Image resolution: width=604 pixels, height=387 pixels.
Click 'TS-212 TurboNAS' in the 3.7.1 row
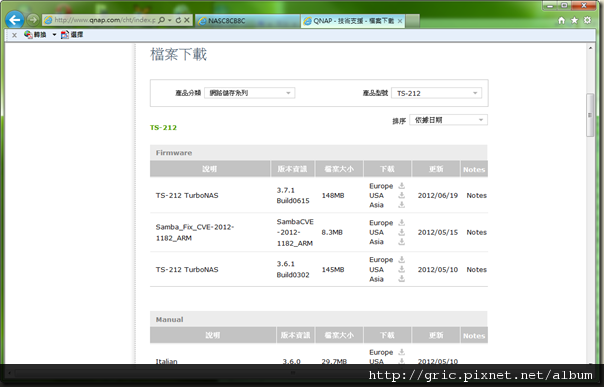pos(187,196)
